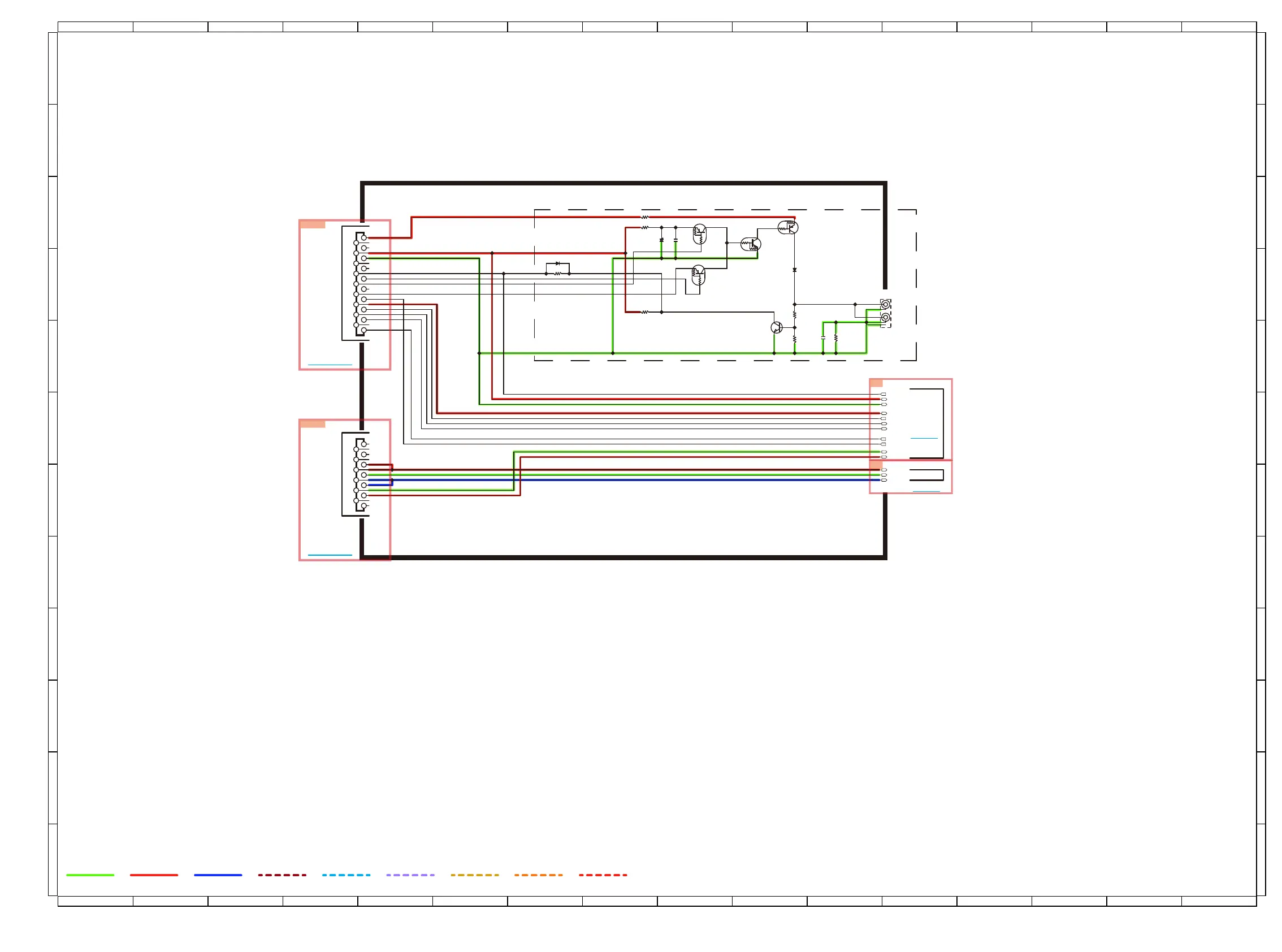Click the top pin of upper-left connector
This screenshot has height=952, width=1282.
(x=363, y=237)
